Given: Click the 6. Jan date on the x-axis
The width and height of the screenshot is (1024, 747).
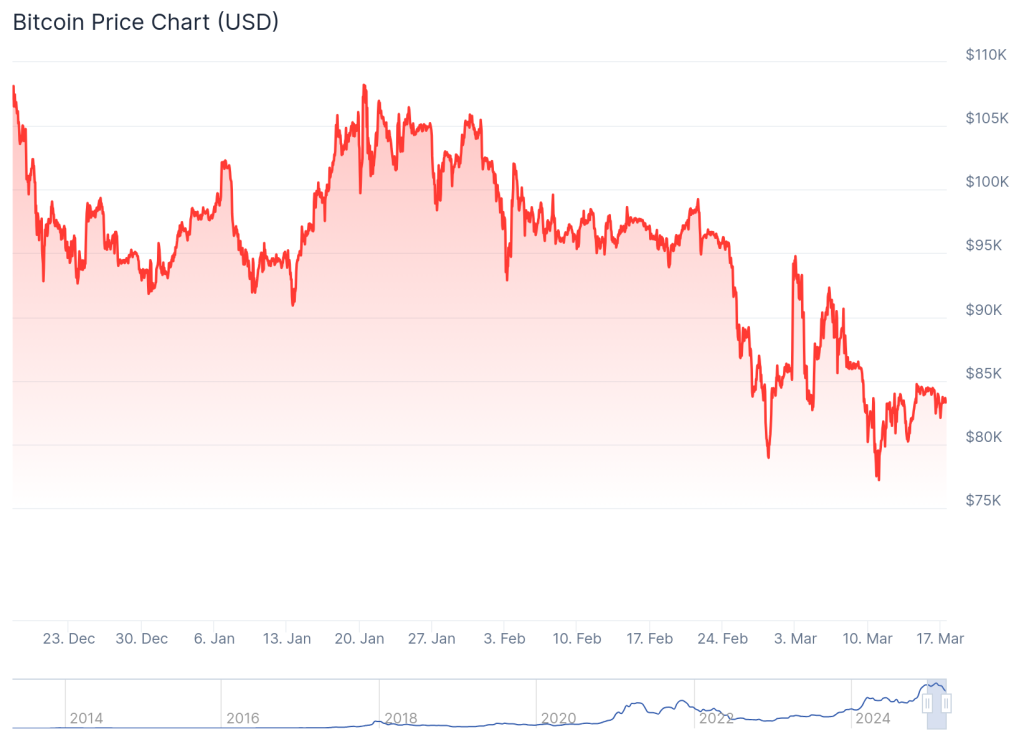Looking at the screenshot, I should (214, 639).
